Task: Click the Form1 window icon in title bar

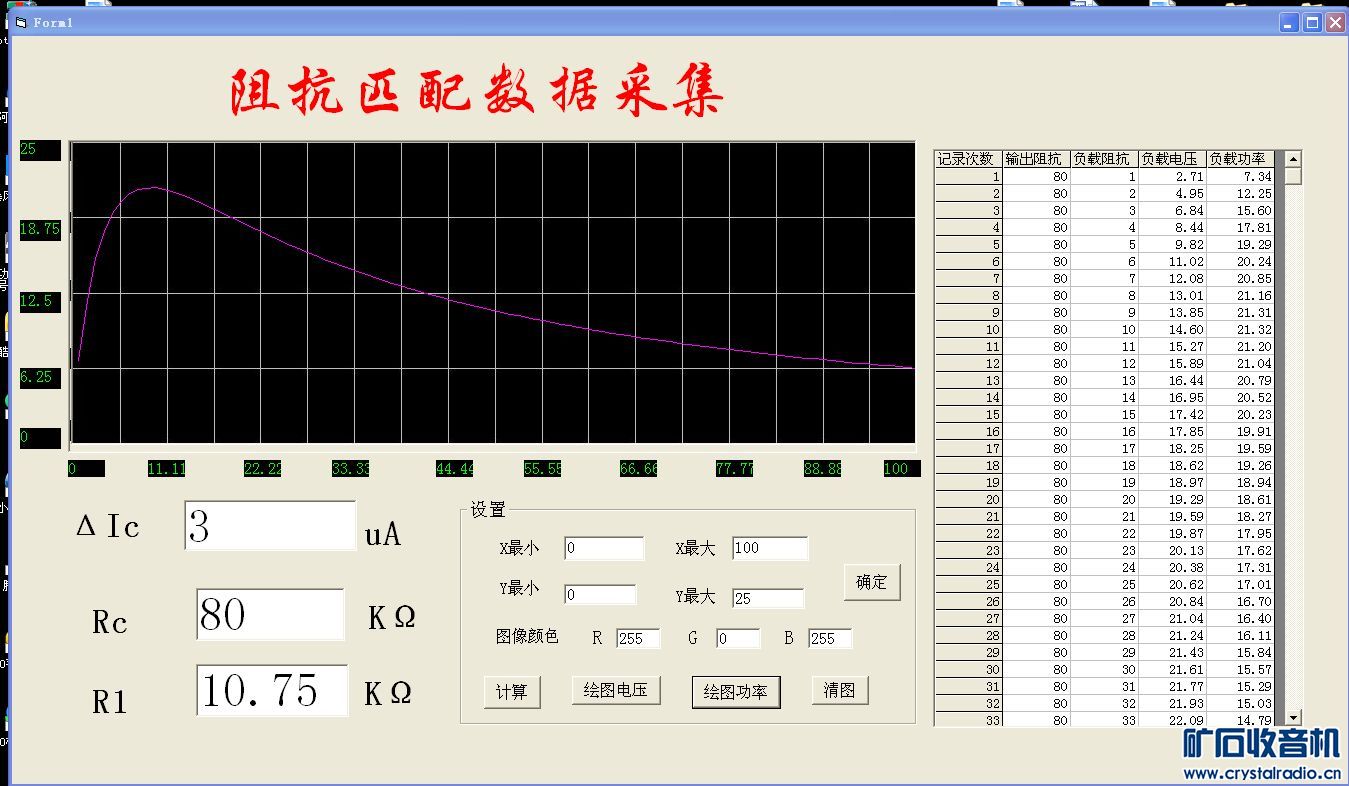Action: click(x=21, y=22)
